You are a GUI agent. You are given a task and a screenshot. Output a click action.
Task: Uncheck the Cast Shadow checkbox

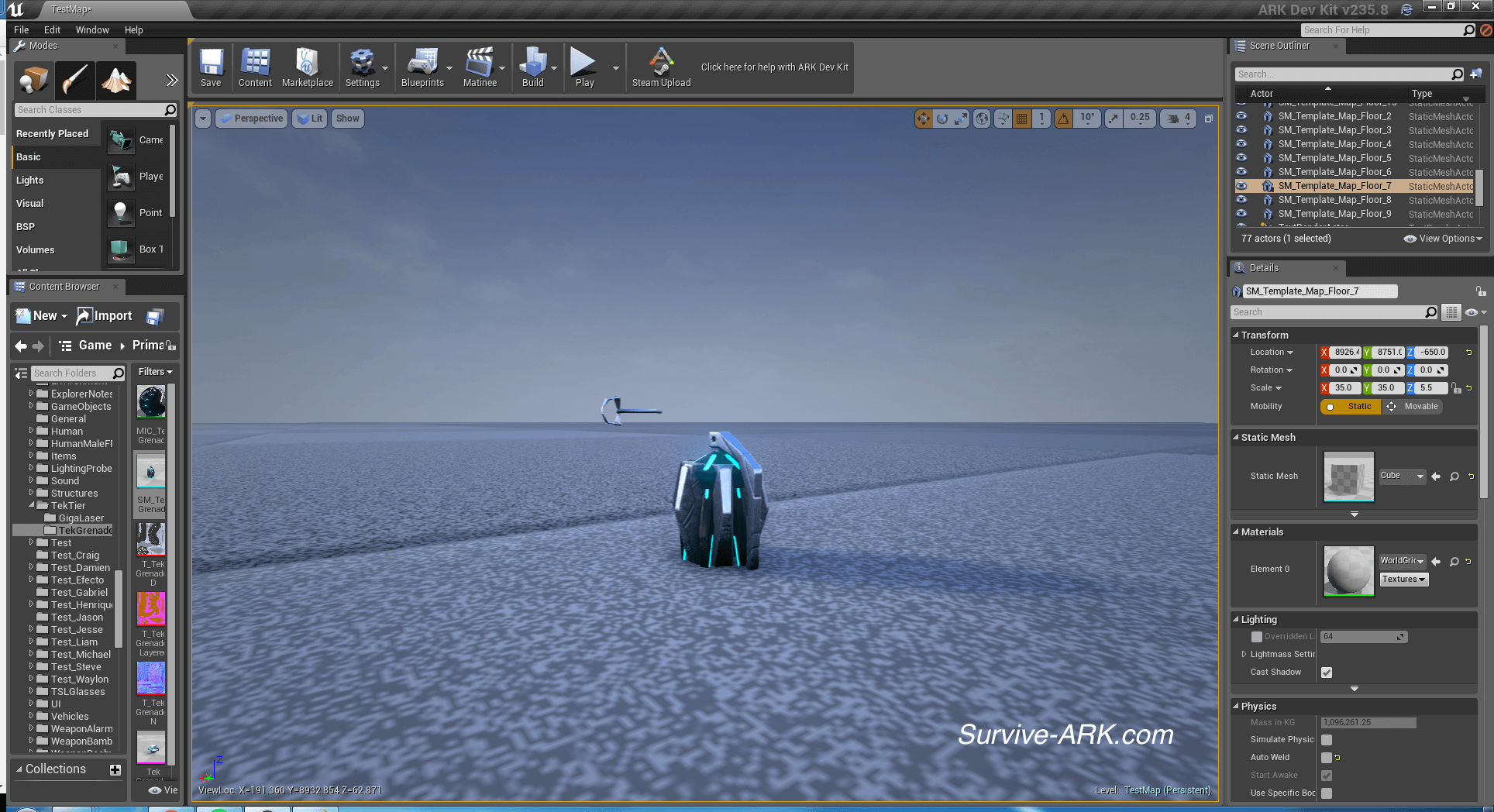pyautogui.click(x=1327, y=673)
